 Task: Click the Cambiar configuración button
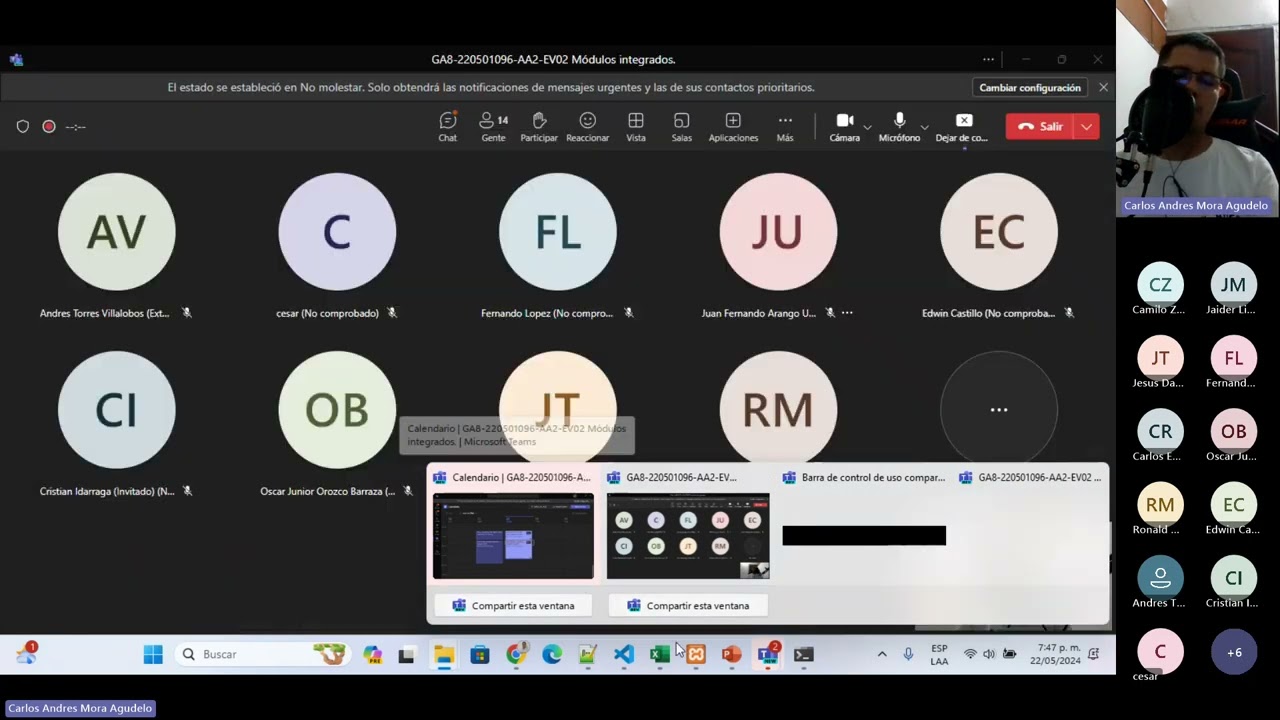tap(1030, 88)
